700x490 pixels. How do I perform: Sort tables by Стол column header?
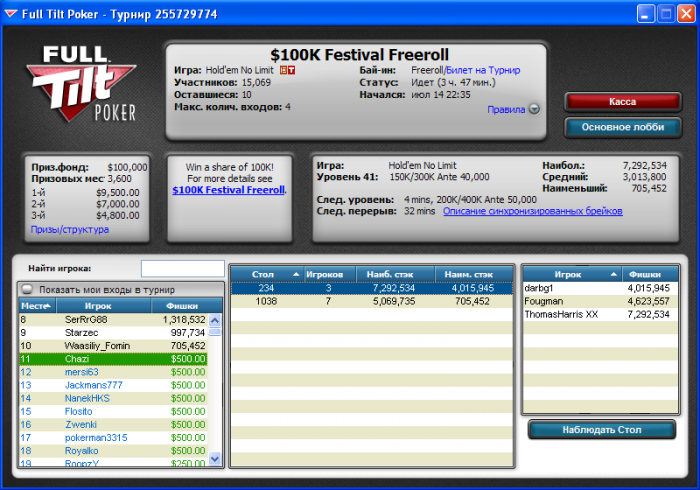(267, 274)
